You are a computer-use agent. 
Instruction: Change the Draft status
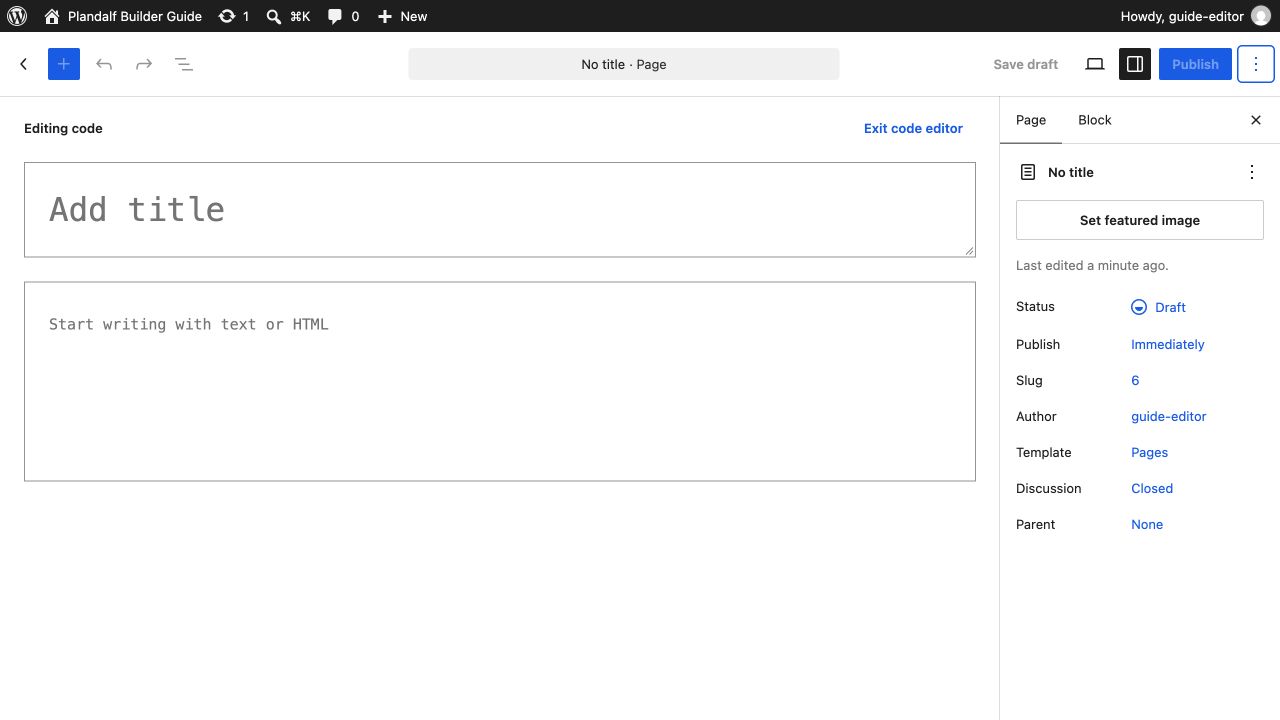[1159, 307]
